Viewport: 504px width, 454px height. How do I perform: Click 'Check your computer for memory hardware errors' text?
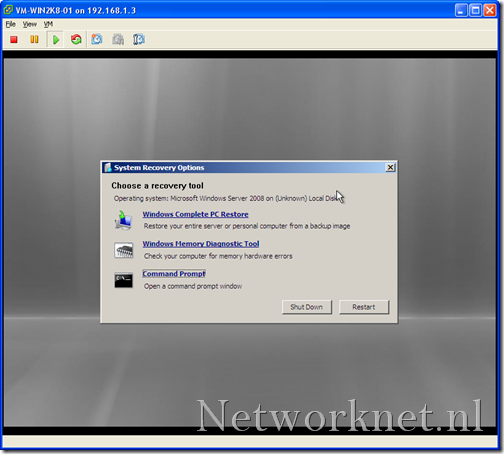(218, 256)
